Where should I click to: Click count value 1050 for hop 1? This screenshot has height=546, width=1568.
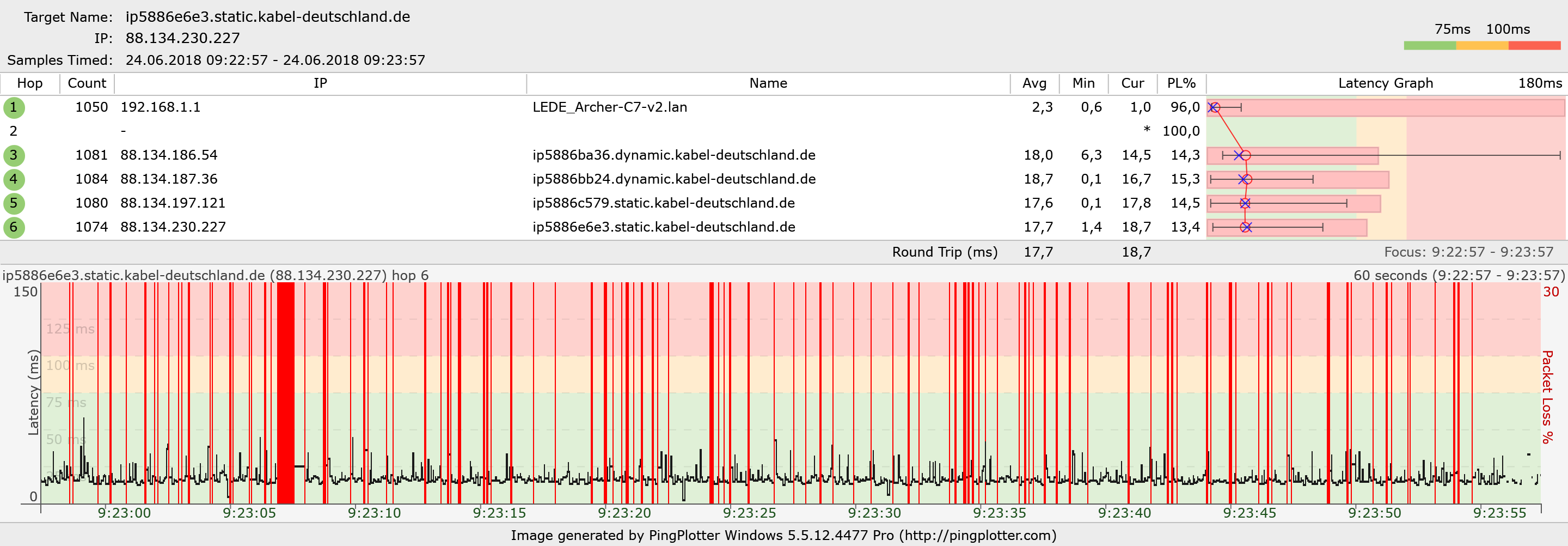[x=91, y=107]
